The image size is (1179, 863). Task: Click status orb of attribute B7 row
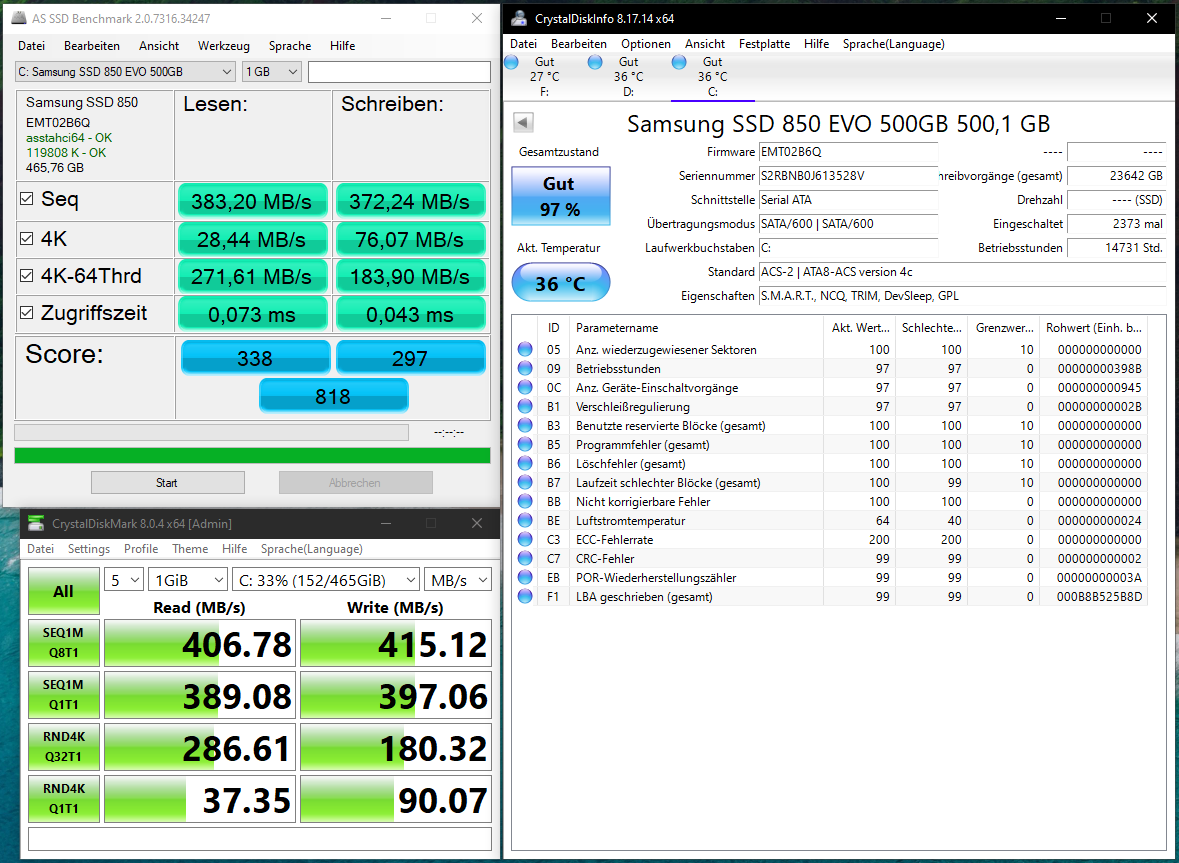pos(525,483)
